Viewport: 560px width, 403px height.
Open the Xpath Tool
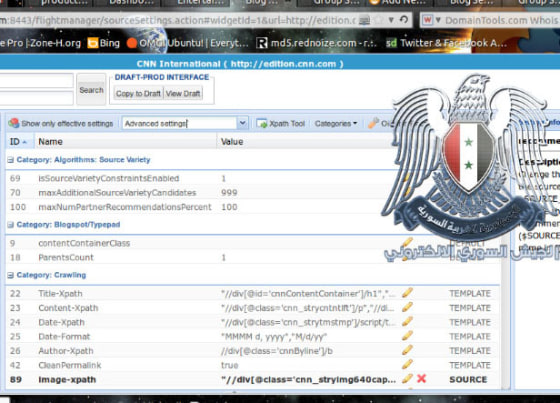coord(281,124)
